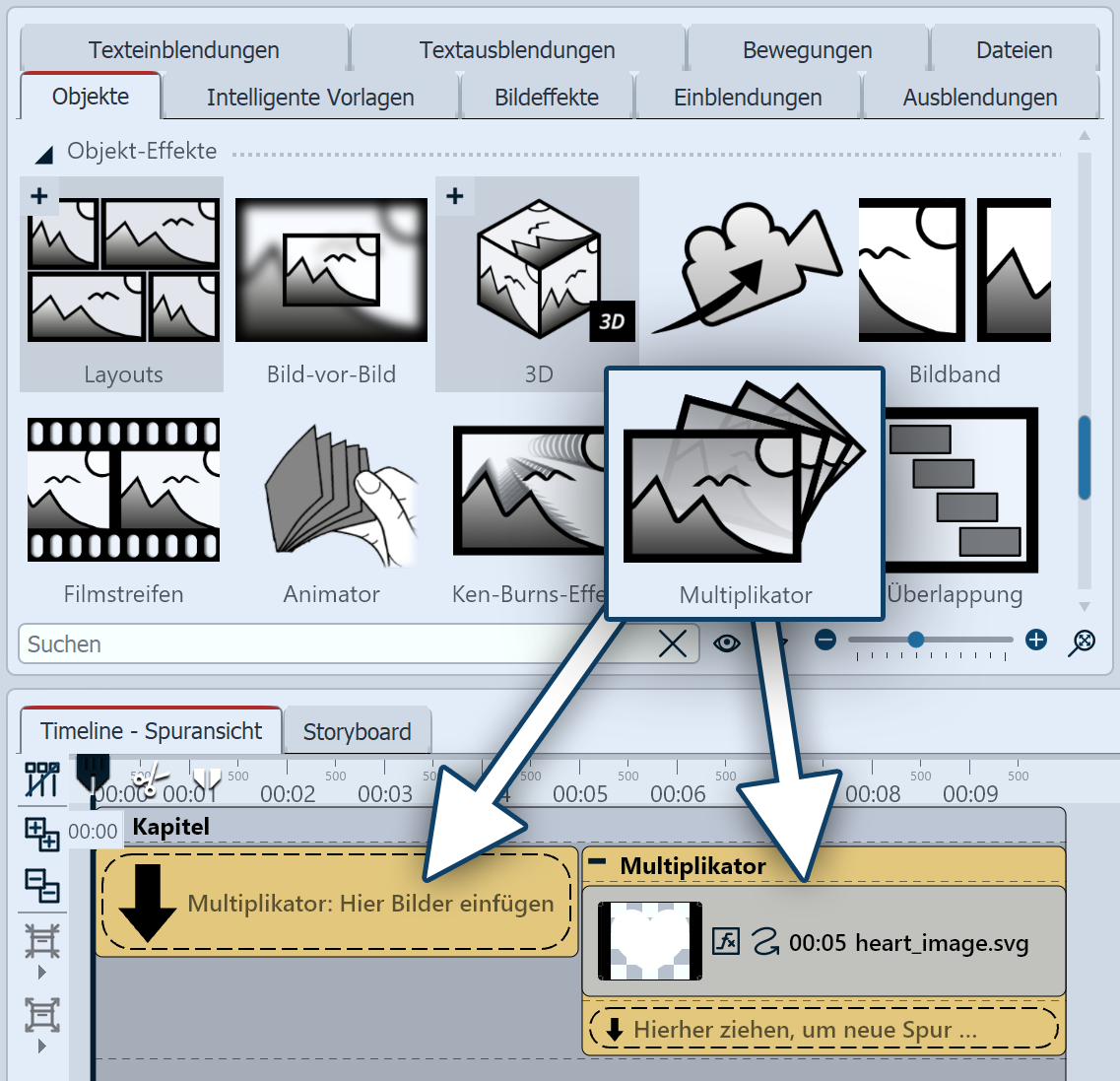
Task: Click the timeline settings icon with sliders
Action: (42, 778)
